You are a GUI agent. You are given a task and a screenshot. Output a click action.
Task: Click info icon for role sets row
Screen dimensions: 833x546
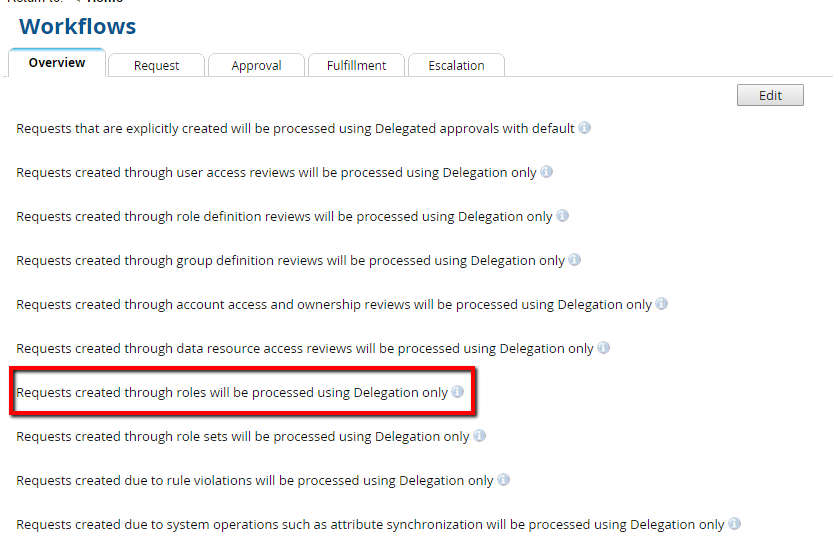click(480, 436)
